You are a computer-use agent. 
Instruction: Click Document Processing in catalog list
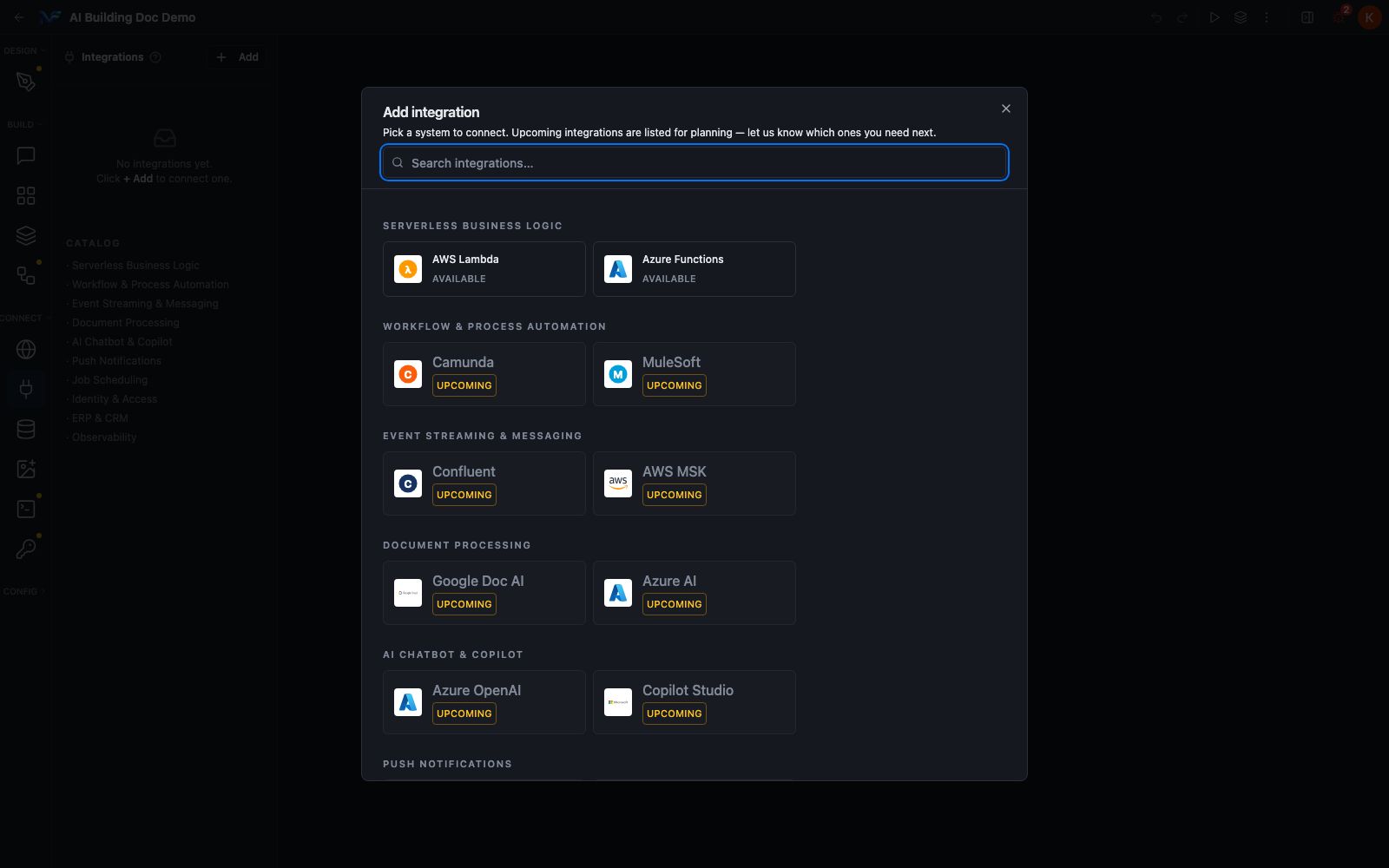(x=125, y=322)
